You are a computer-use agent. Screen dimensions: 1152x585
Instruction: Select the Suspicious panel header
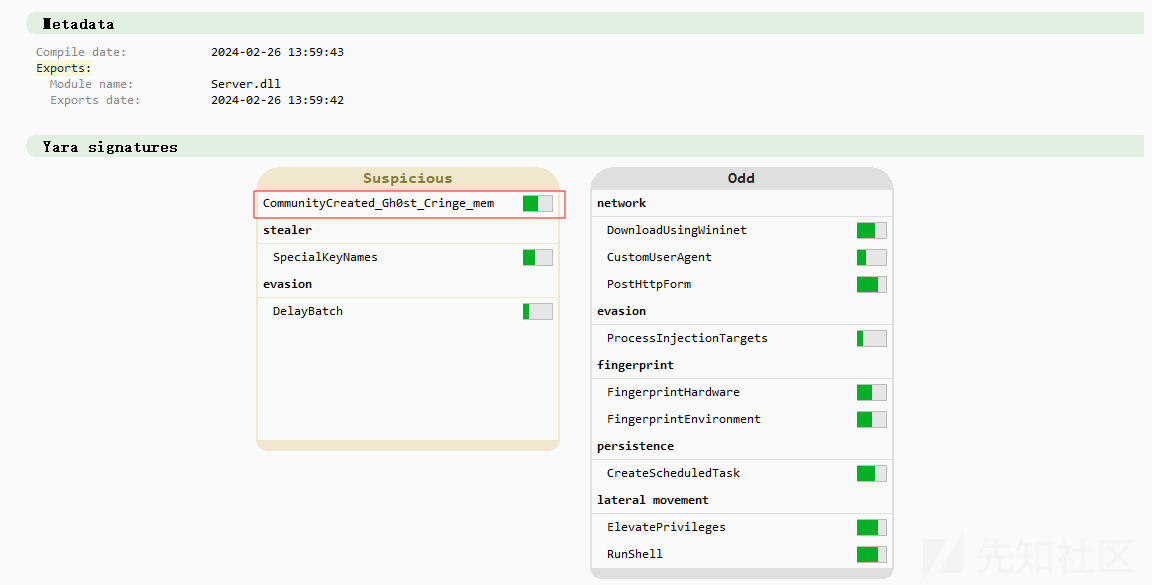coord(408,179)
